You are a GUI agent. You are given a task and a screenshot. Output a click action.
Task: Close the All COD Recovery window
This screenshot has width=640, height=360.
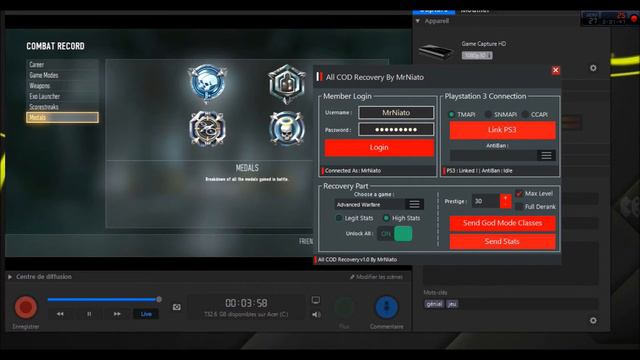[556, 70]
